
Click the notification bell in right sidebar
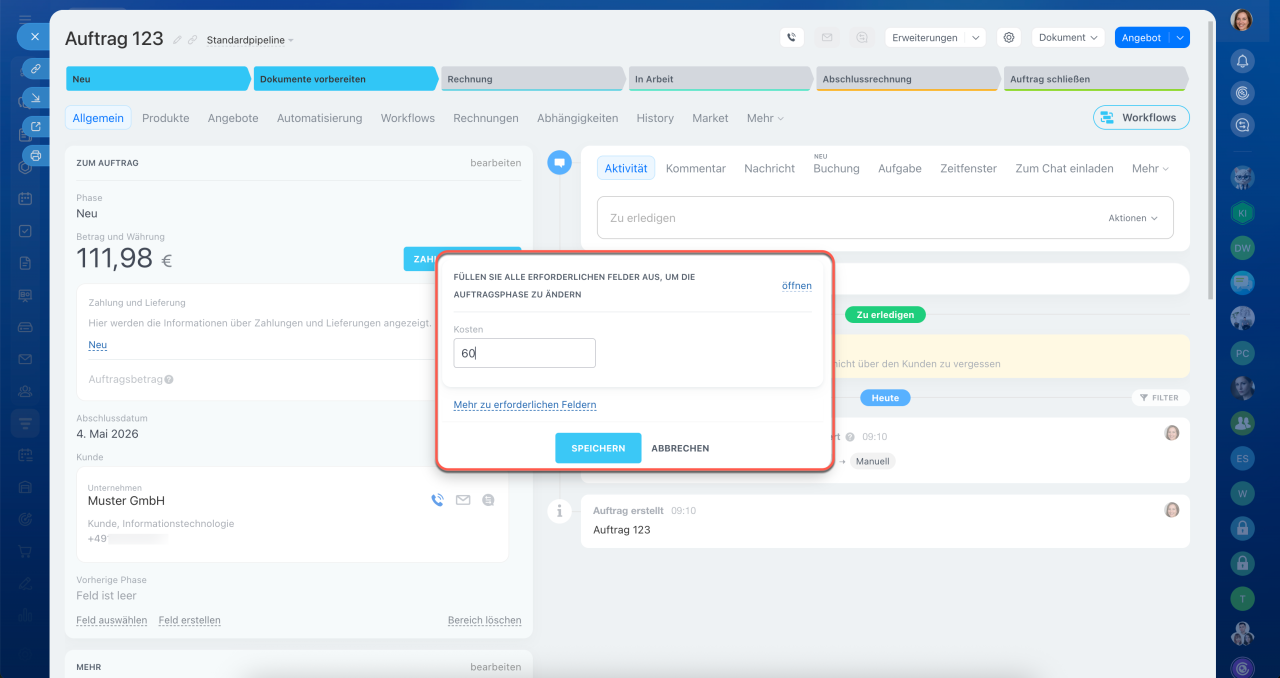1242,61
